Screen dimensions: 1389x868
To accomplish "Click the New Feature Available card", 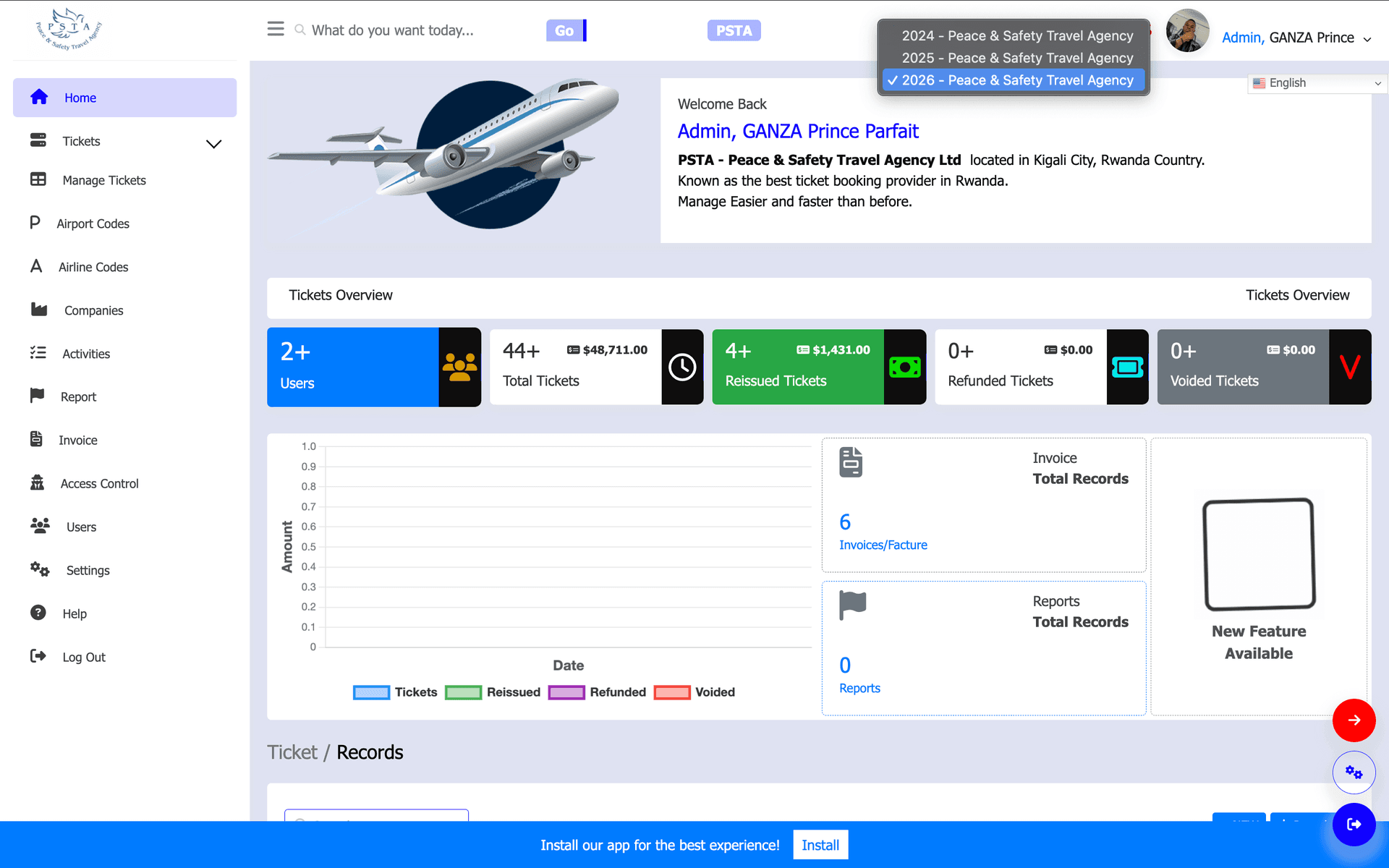I will [1259, 576].
